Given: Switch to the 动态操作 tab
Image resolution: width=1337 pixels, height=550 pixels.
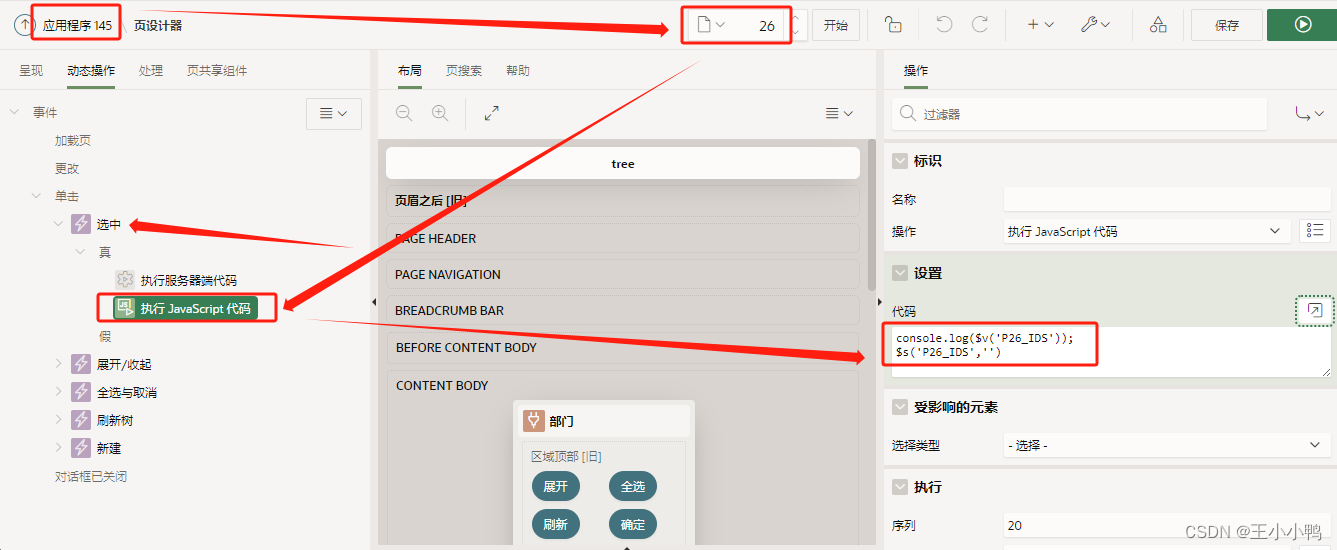Looking at the screenshot, I should click(x=91, y=71).
